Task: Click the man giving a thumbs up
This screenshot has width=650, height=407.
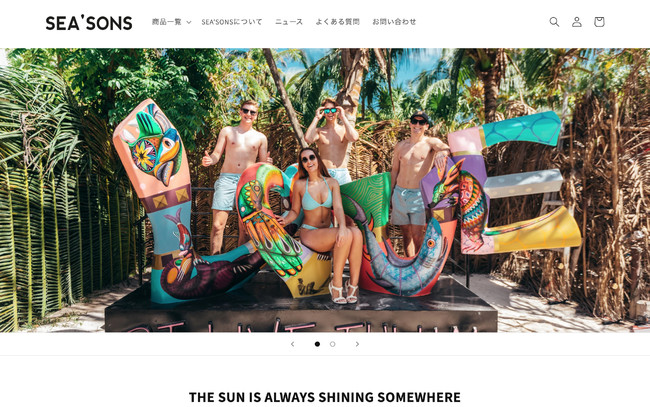Action: point(235,176)
